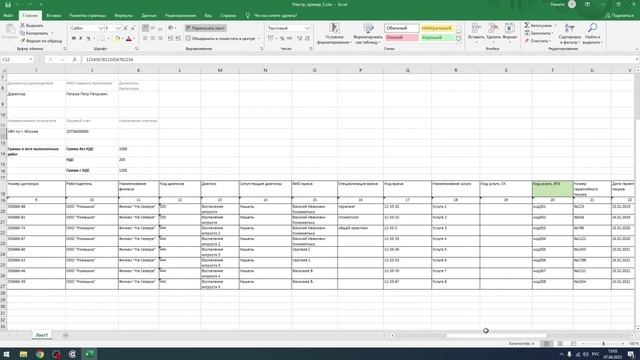Click the text orientation icon
The image size is (640, 360).
point(171,28)
